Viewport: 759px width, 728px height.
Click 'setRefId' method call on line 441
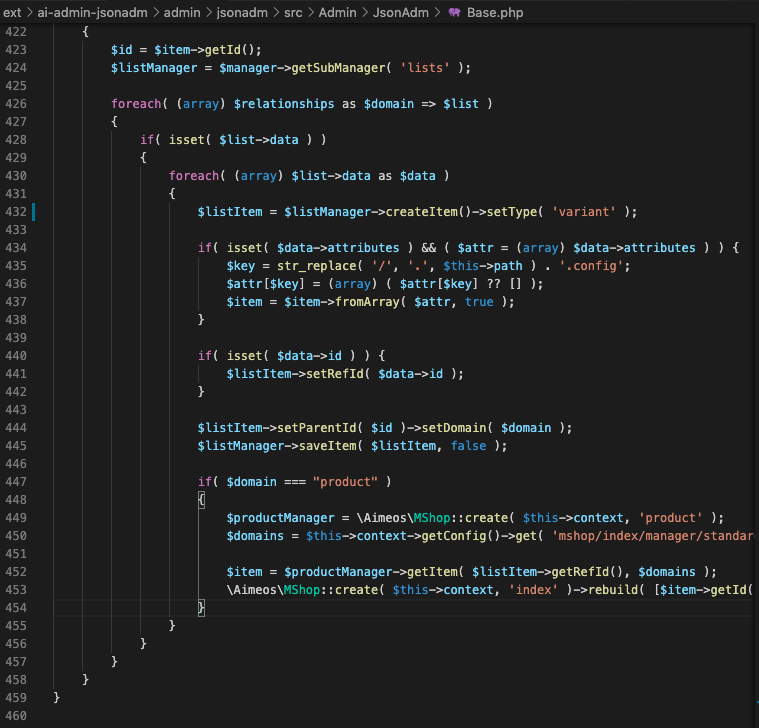coord(334,374)
